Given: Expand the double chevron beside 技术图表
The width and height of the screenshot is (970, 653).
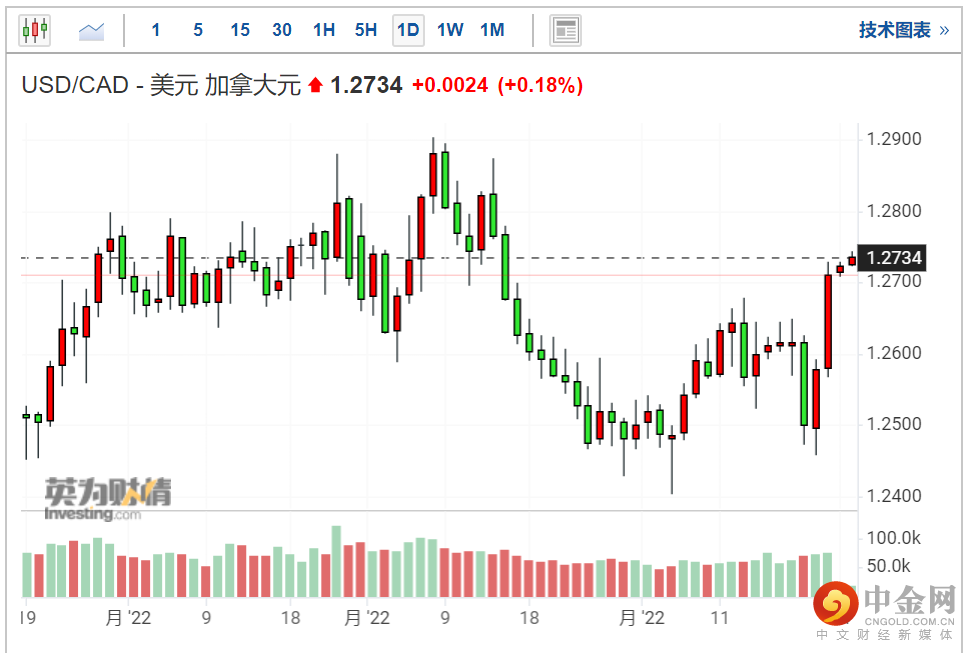Looking at the screenshot, I should click(944, 30).
